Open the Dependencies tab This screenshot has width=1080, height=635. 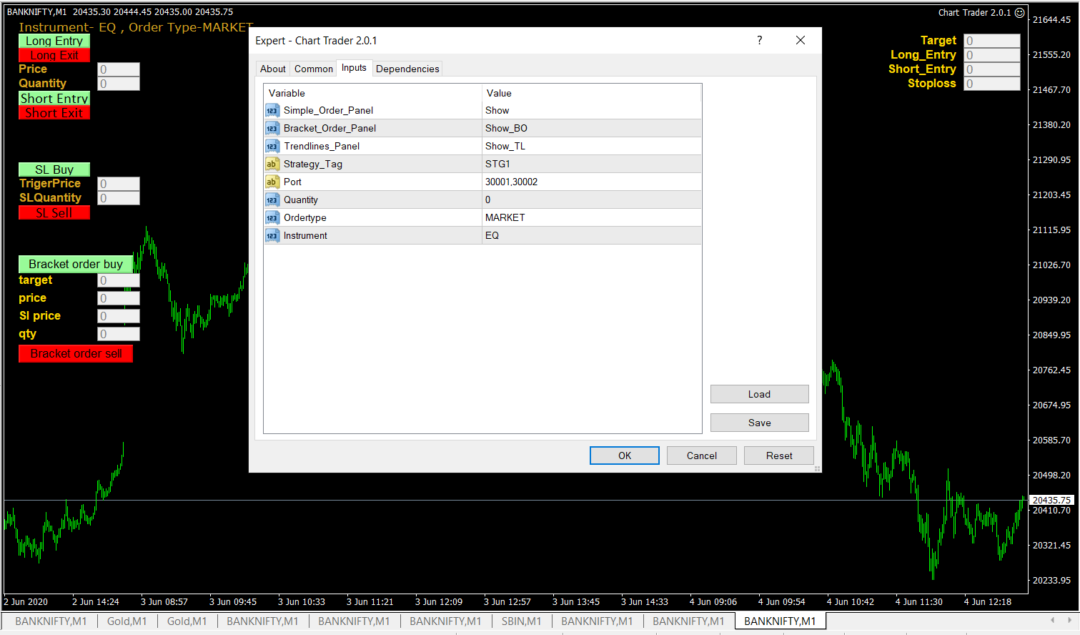coord(407,69)
